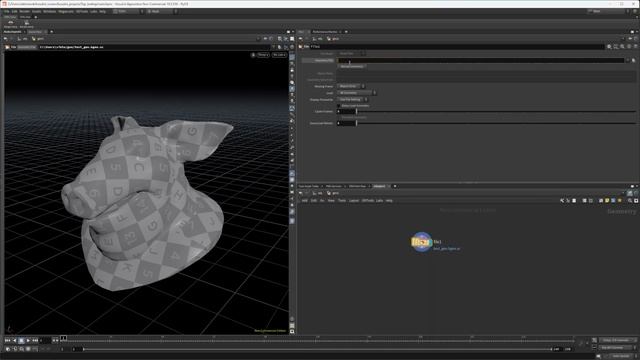Click the second shelf tool icon
The height and width of the screenshot is (360, 640).
(x=27, y=24)
